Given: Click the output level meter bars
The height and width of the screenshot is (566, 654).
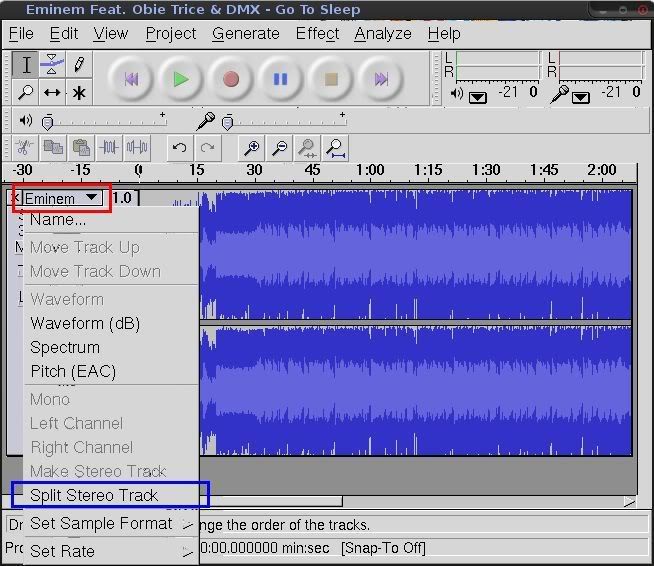Looking at the screenshot, I should click(x=498, y=66).
